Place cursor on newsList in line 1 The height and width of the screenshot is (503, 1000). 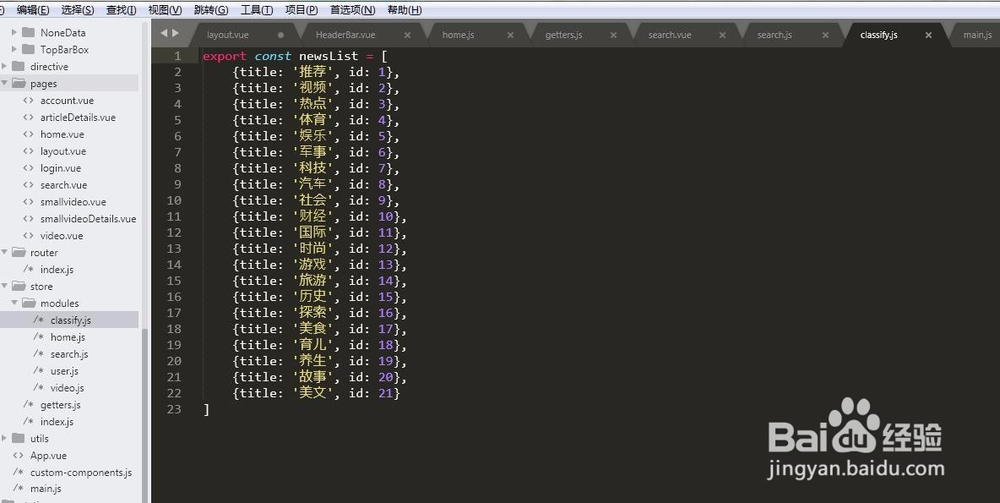click(328, 56)
